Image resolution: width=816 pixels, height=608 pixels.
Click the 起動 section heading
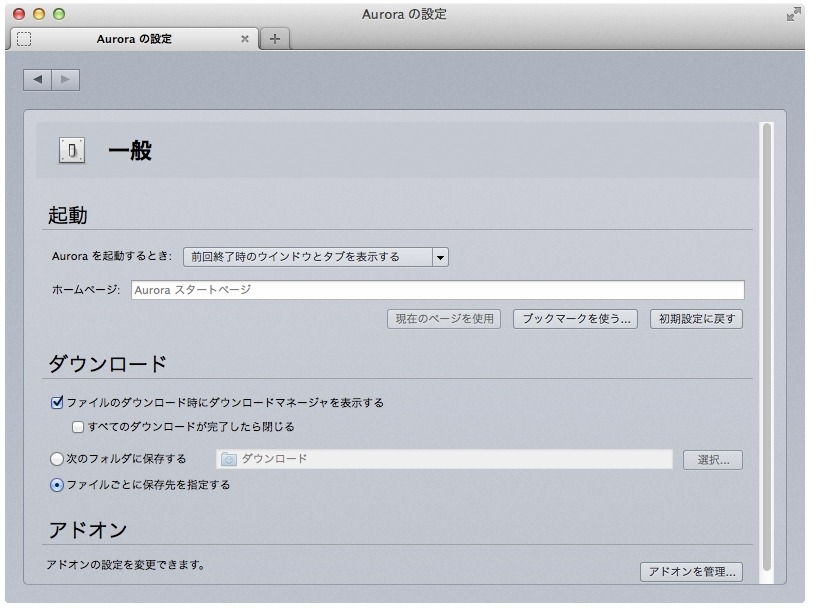point(68,215)
